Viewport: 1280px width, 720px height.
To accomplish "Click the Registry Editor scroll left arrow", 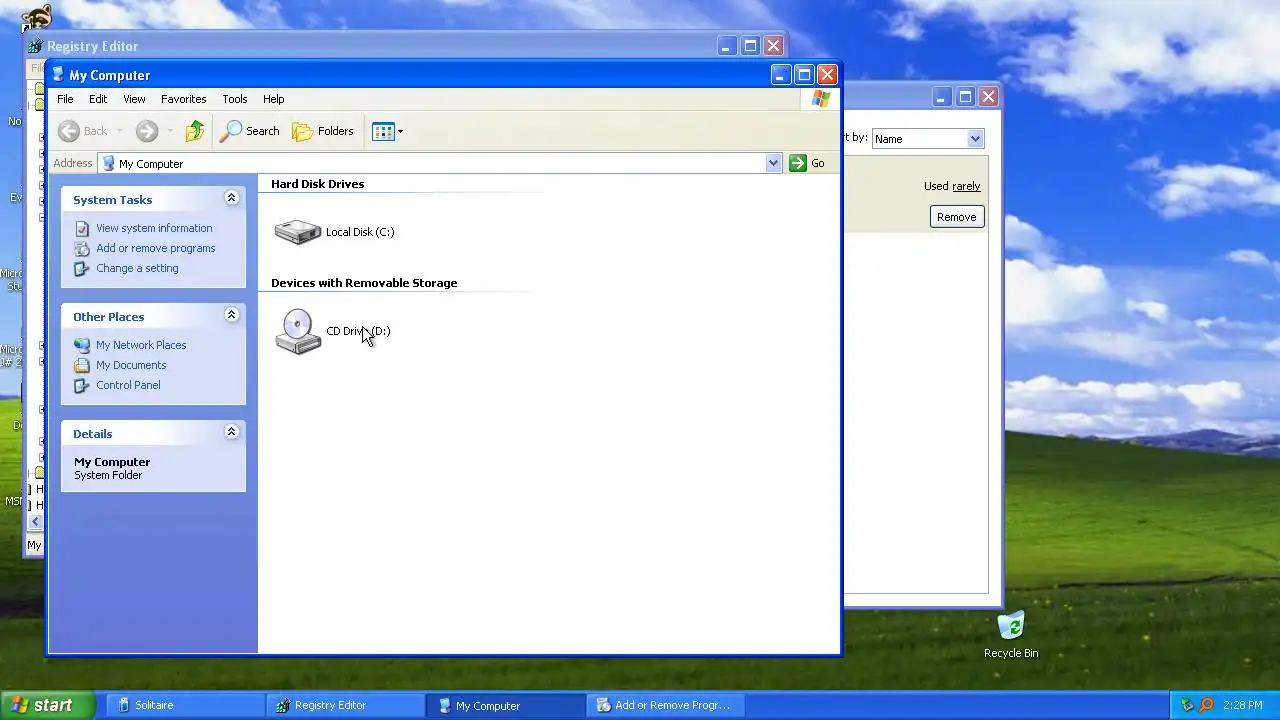I will click(36, 521).
